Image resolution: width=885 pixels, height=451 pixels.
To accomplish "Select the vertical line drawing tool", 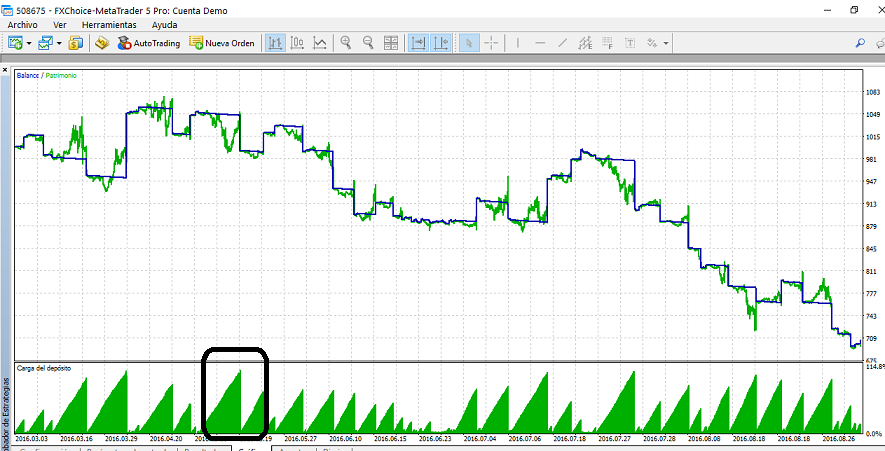I will pos(517,43).
